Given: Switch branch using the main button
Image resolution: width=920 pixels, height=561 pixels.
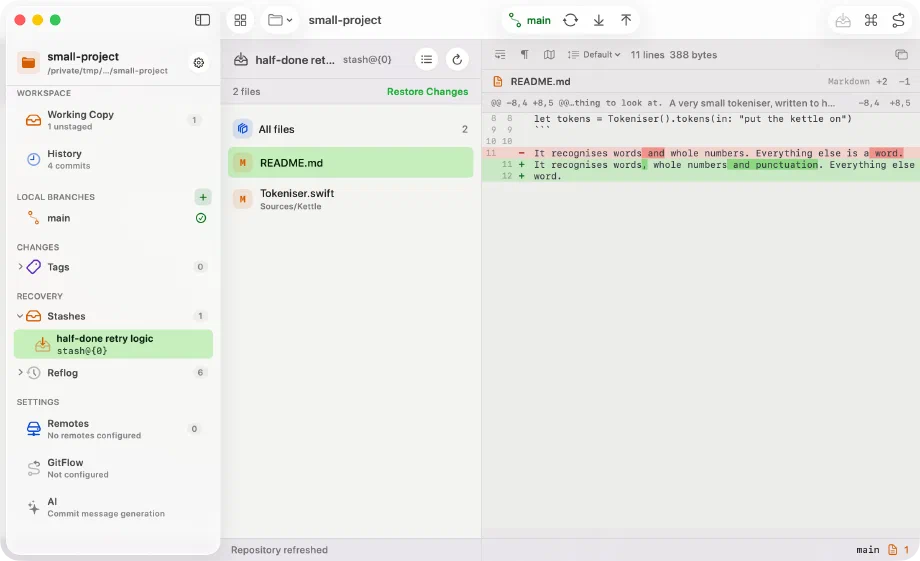Looking at the screenshot, I should point(529,21).
